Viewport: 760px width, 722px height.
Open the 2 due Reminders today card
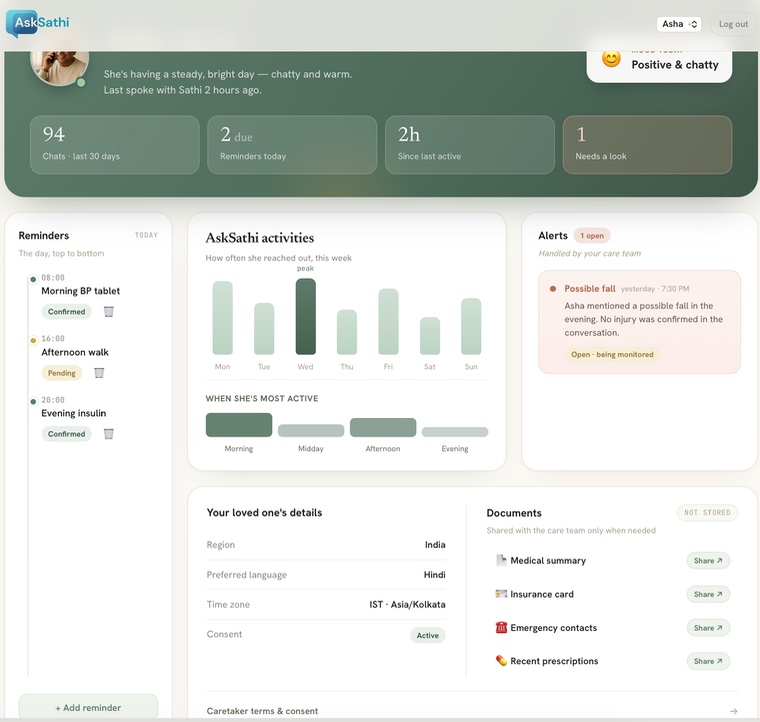point(292,145)
